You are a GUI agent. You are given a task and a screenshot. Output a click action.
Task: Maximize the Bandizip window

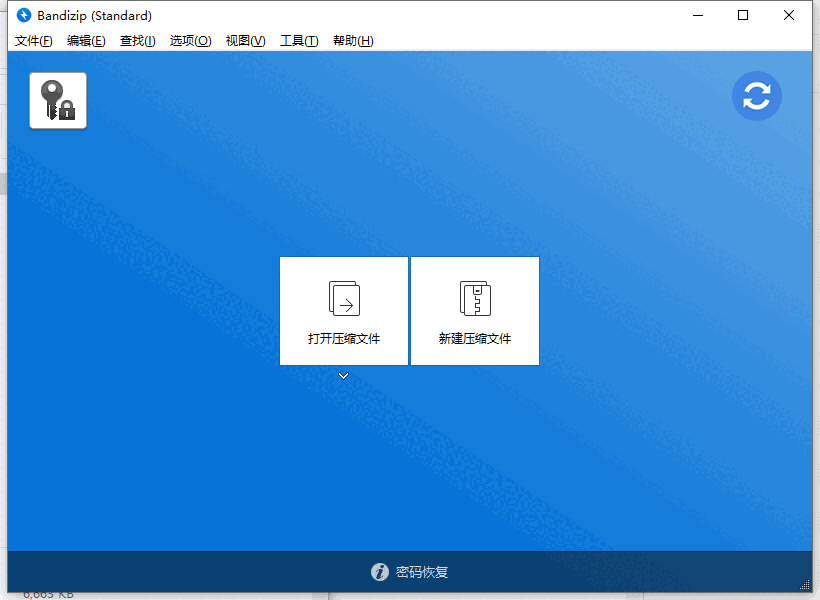742,15
